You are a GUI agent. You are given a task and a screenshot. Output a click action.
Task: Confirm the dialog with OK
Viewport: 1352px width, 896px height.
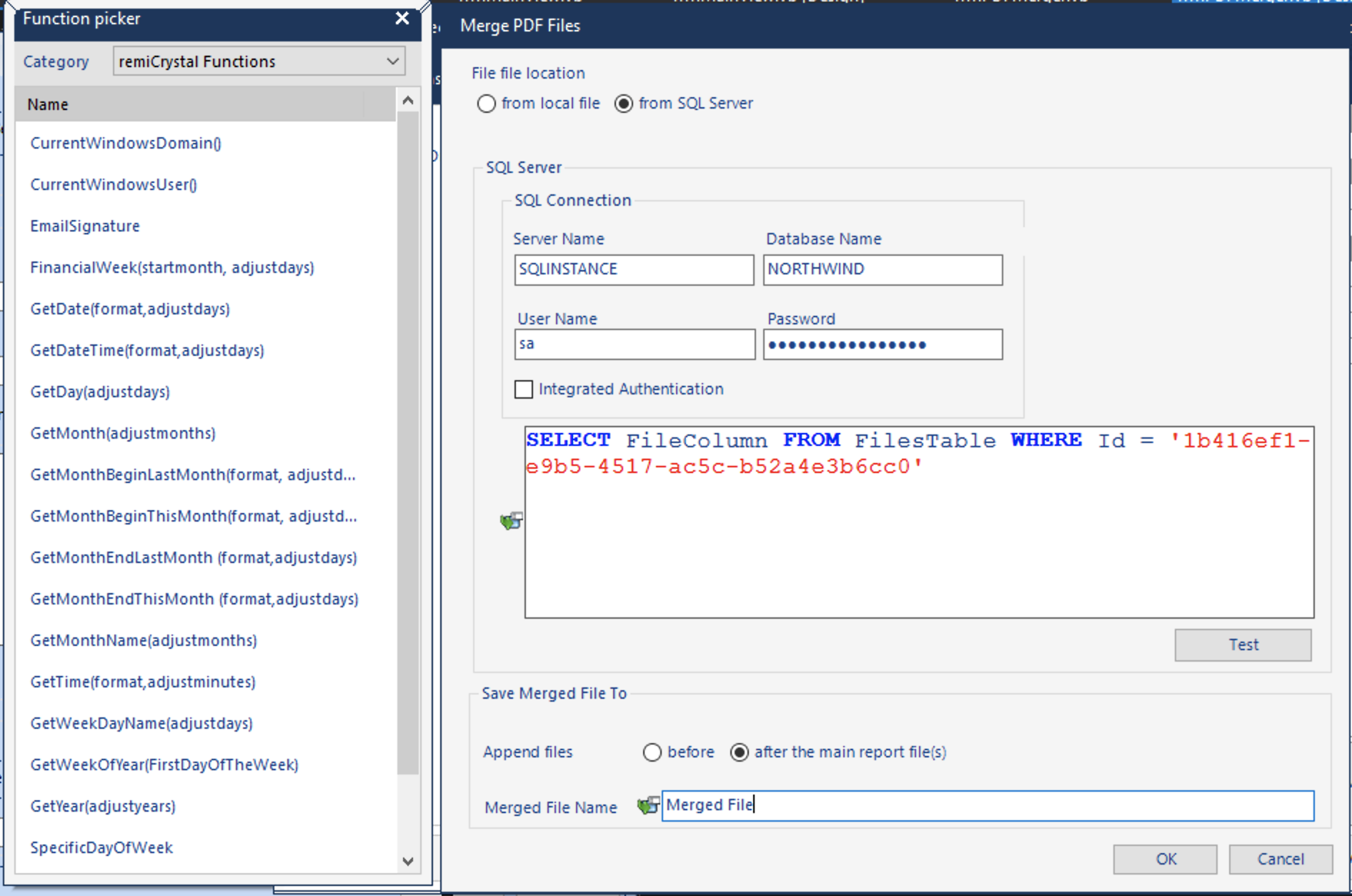tap(1165, 859)
